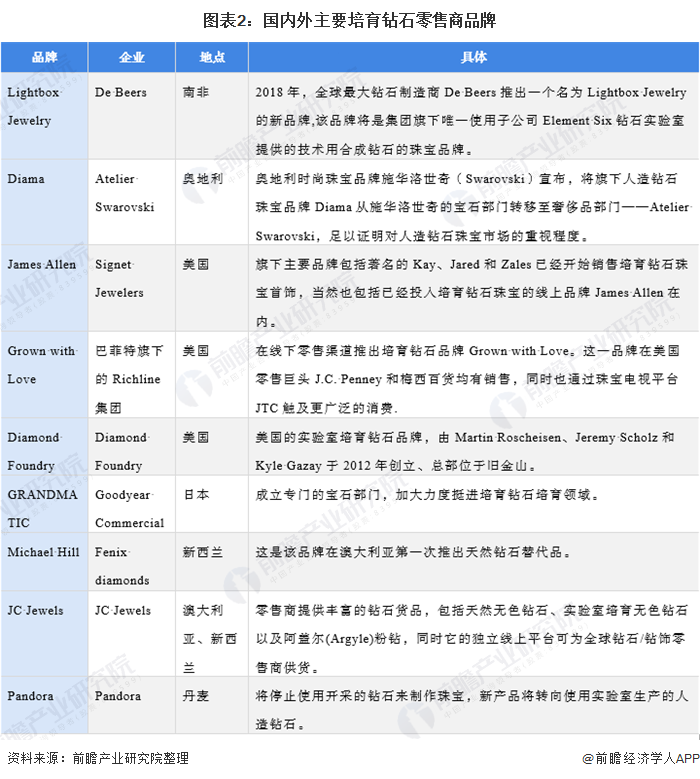Click the Lightbox description starting 2018 年
The height and width of the screenshot is (779, 700).
(x=473, y=116)
